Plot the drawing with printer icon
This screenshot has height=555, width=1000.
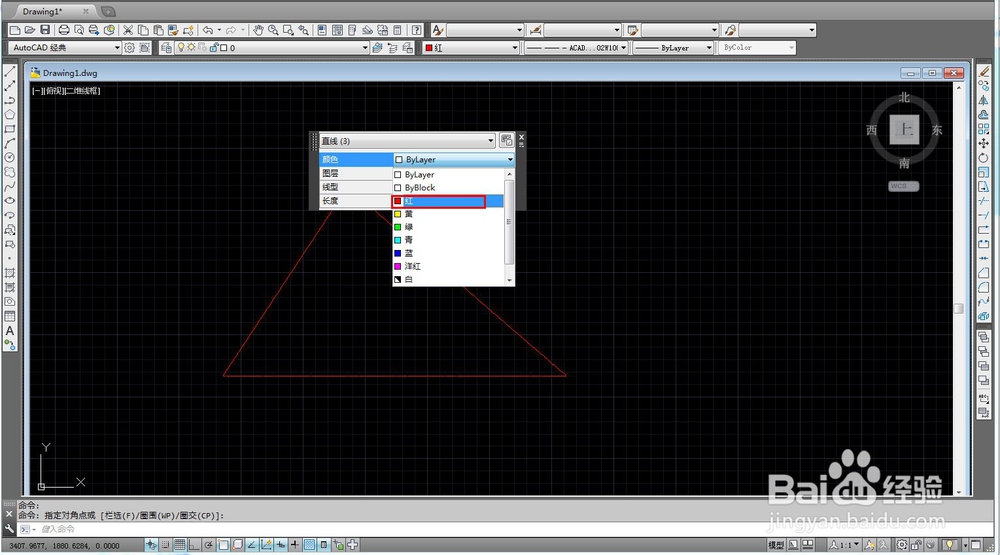pos(64,30)
